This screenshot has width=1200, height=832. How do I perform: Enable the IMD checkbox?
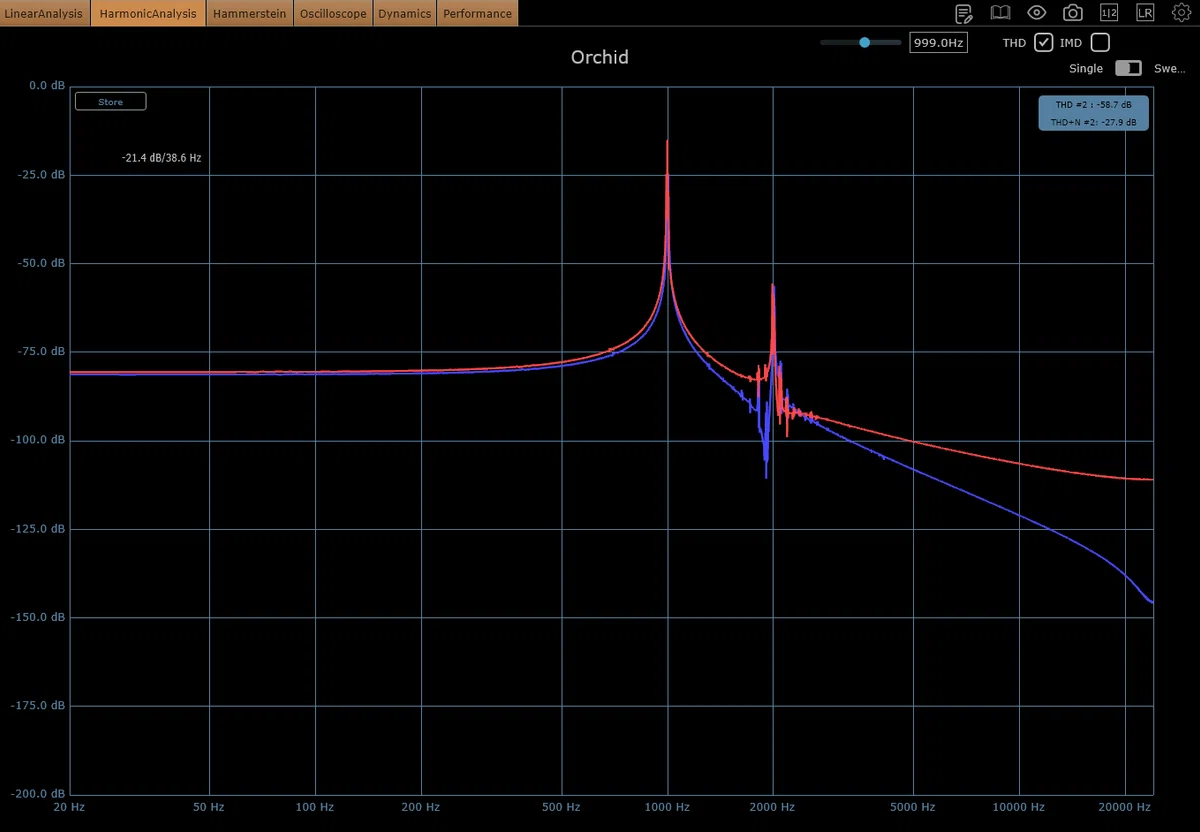[1100, 42]
